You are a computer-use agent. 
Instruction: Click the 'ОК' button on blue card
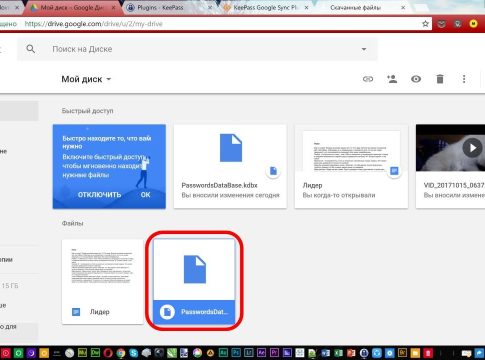point(145,195)
